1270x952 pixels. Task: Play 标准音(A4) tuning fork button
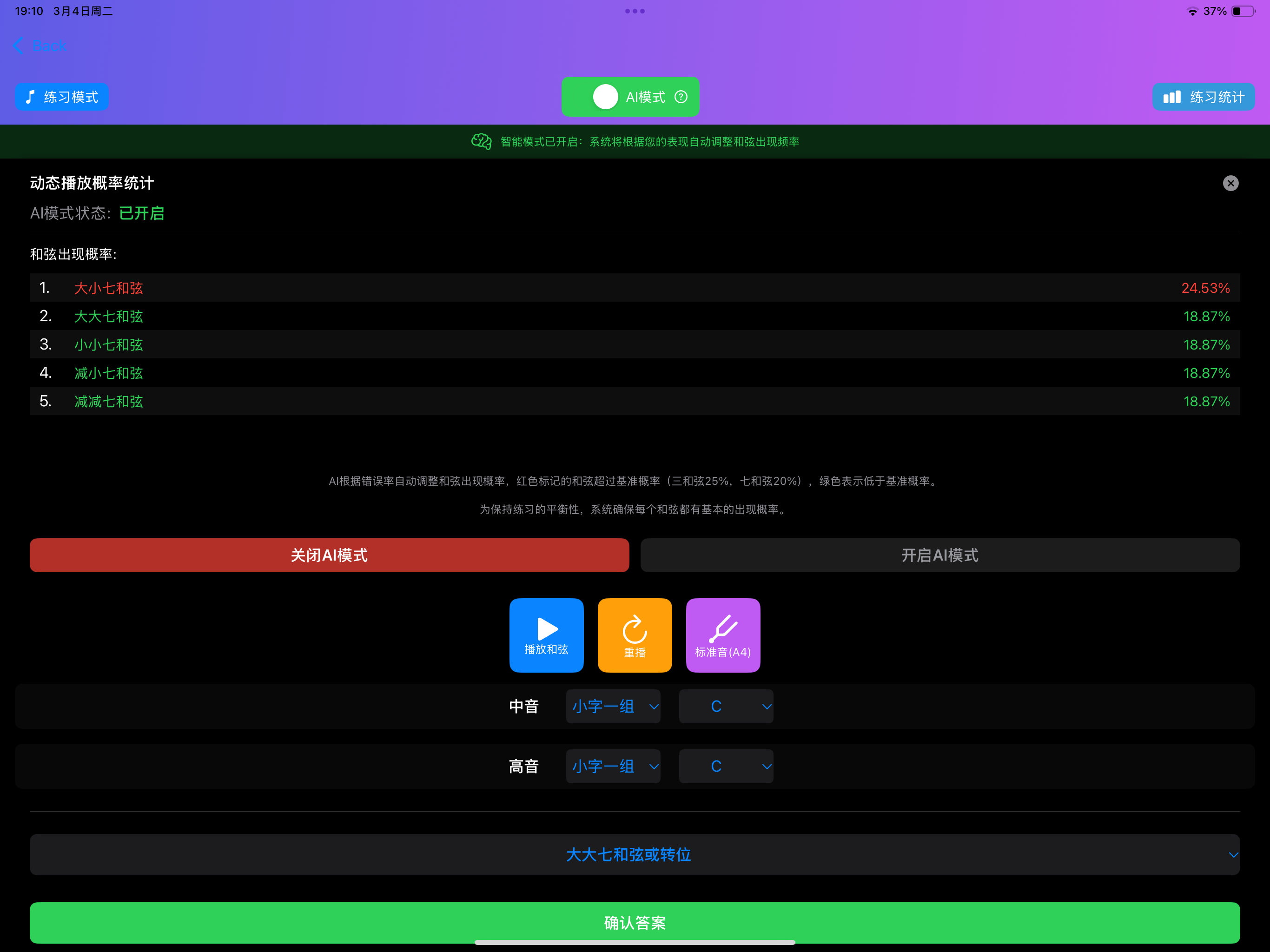(723, 635)
